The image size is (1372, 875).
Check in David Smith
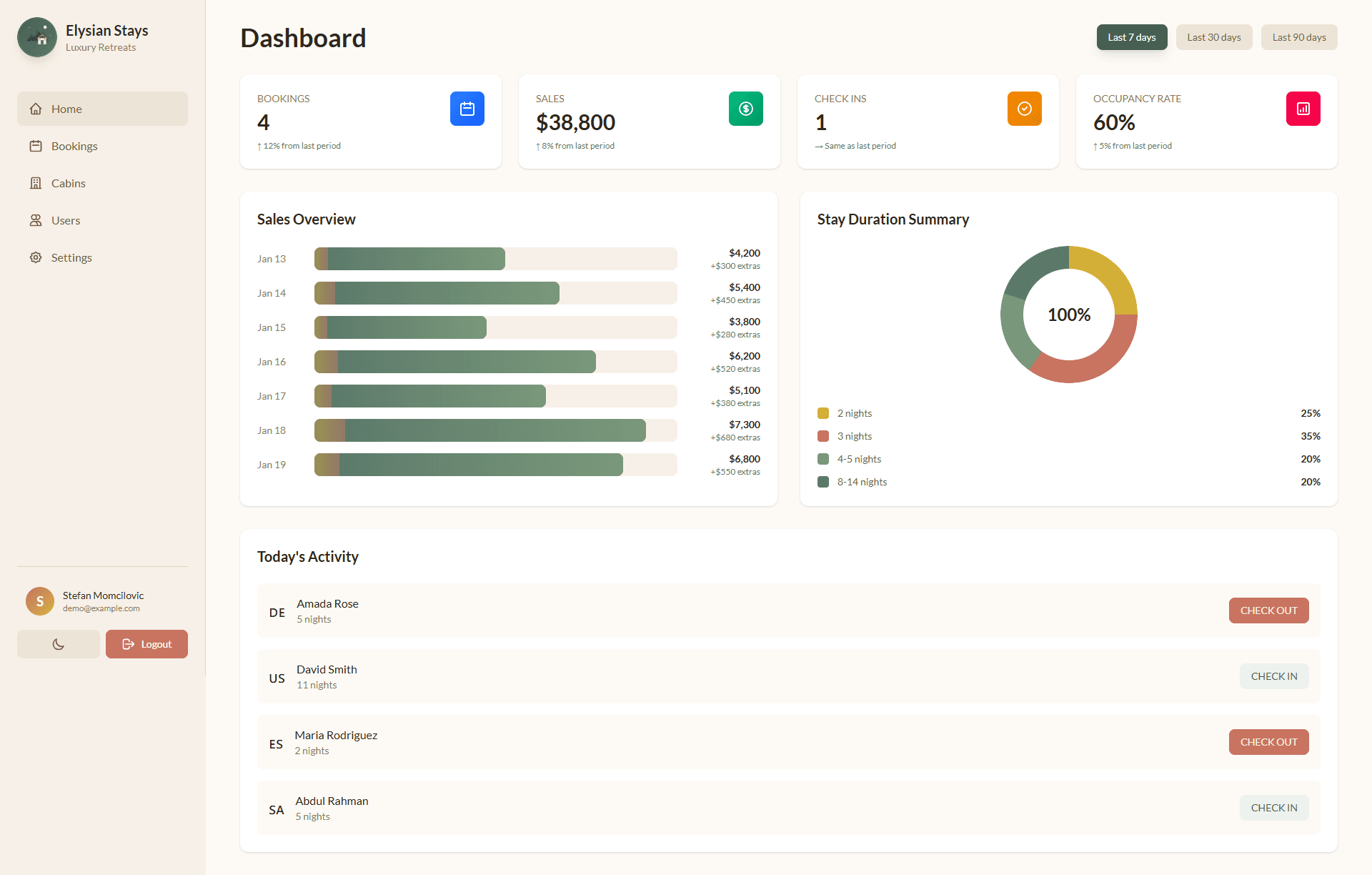[1273, 676]
